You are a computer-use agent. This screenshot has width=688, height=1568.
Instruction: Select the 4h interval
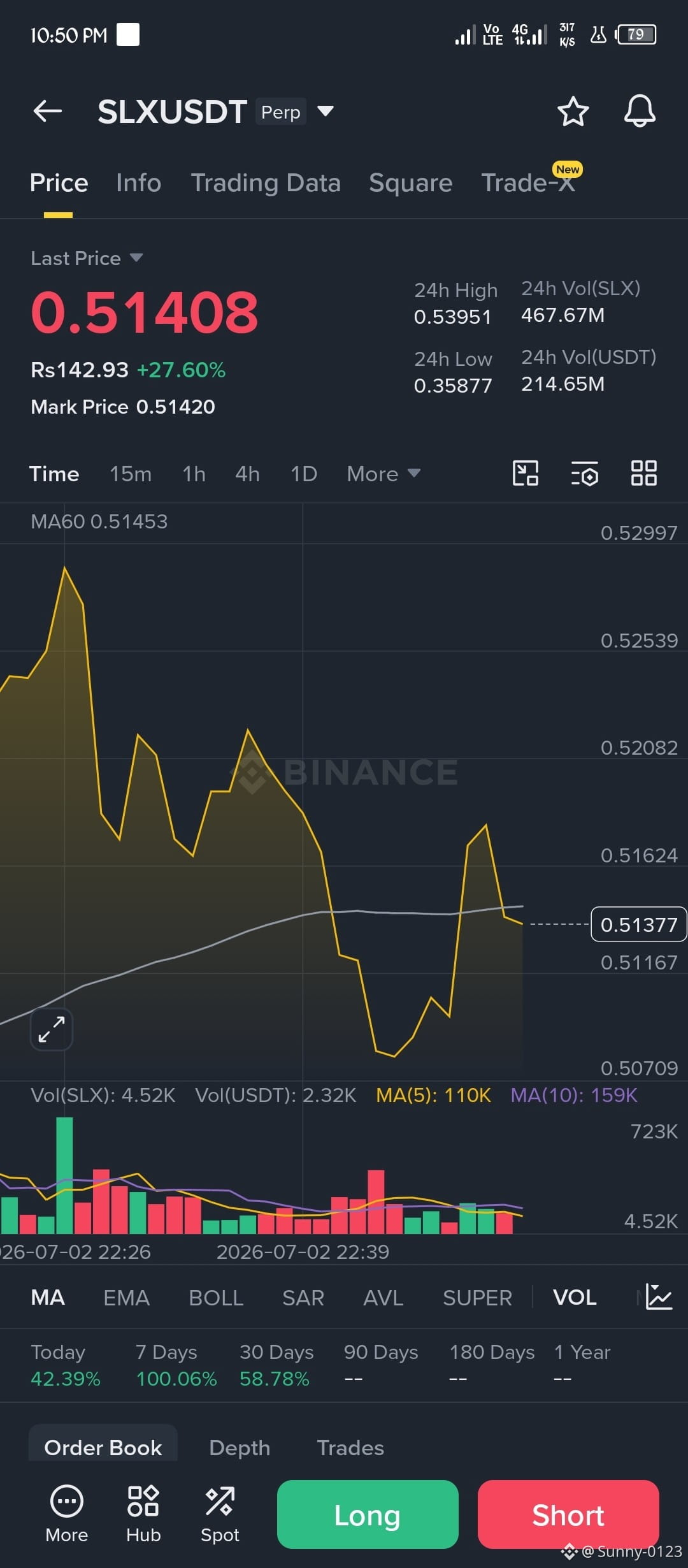(x=247, y=474)
